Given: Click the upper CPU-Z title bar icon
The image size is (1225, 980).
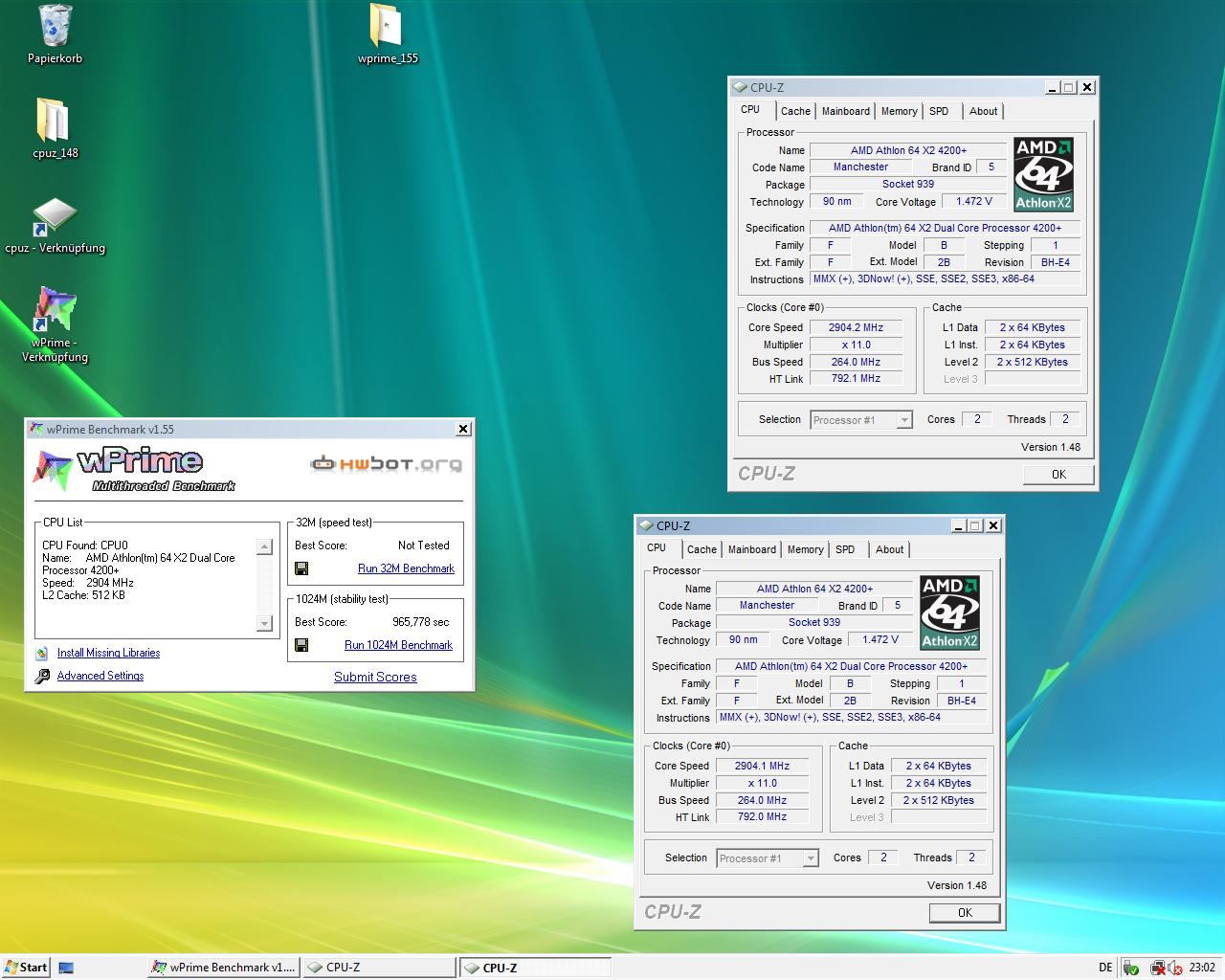Looking at the screenshot, I should pyautogui.click(x=740, y=87).
